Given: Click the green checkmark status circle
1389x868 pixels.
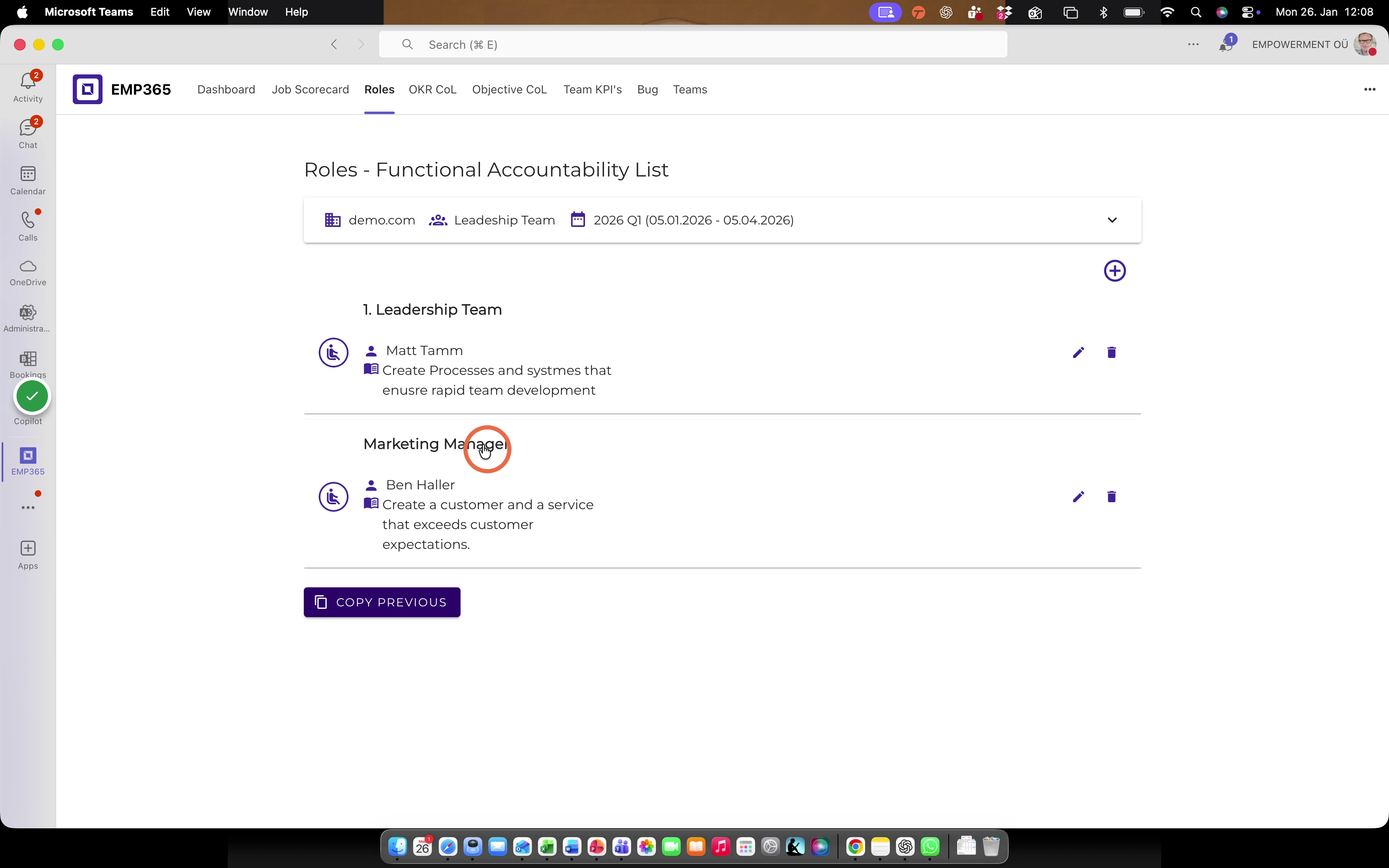Looking at the screenshot, I should pyautogui.click(x=32, y=396).
